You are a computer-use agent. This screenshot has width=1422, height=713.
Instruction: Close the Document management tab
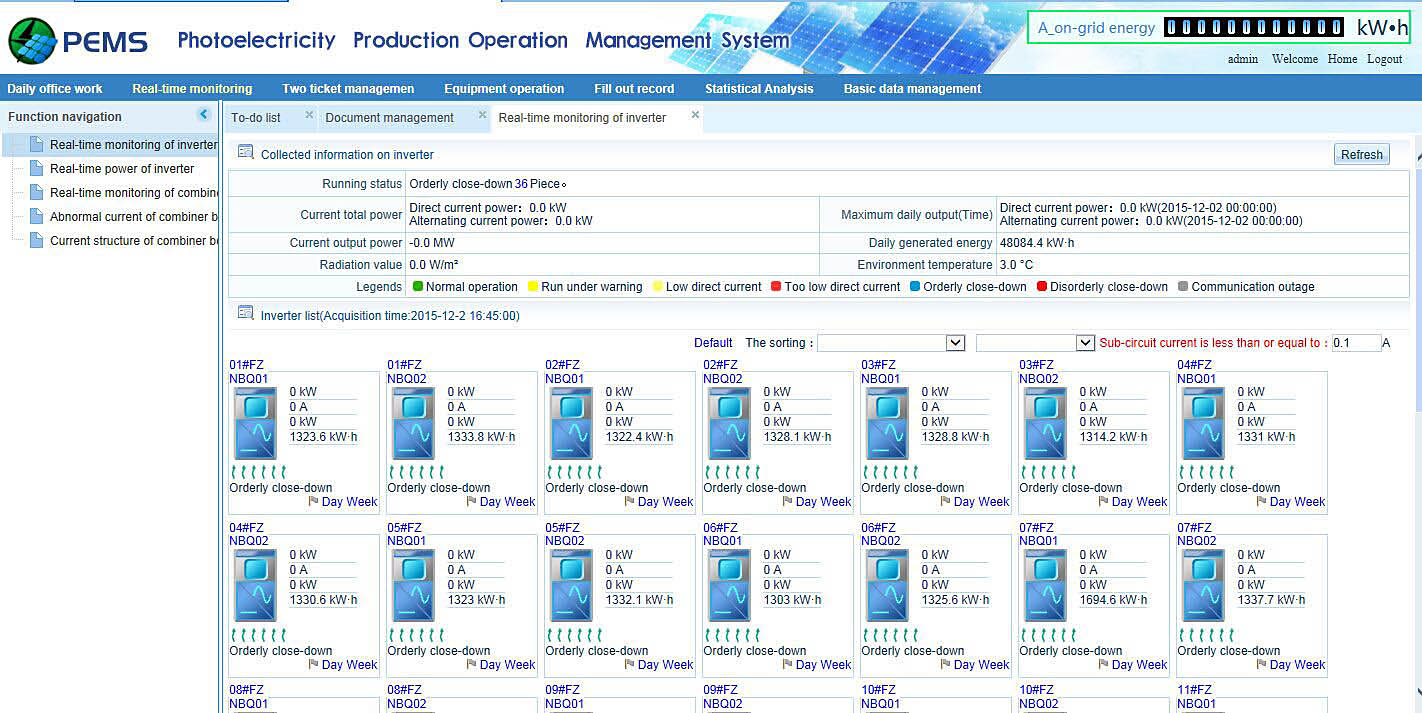482,115
